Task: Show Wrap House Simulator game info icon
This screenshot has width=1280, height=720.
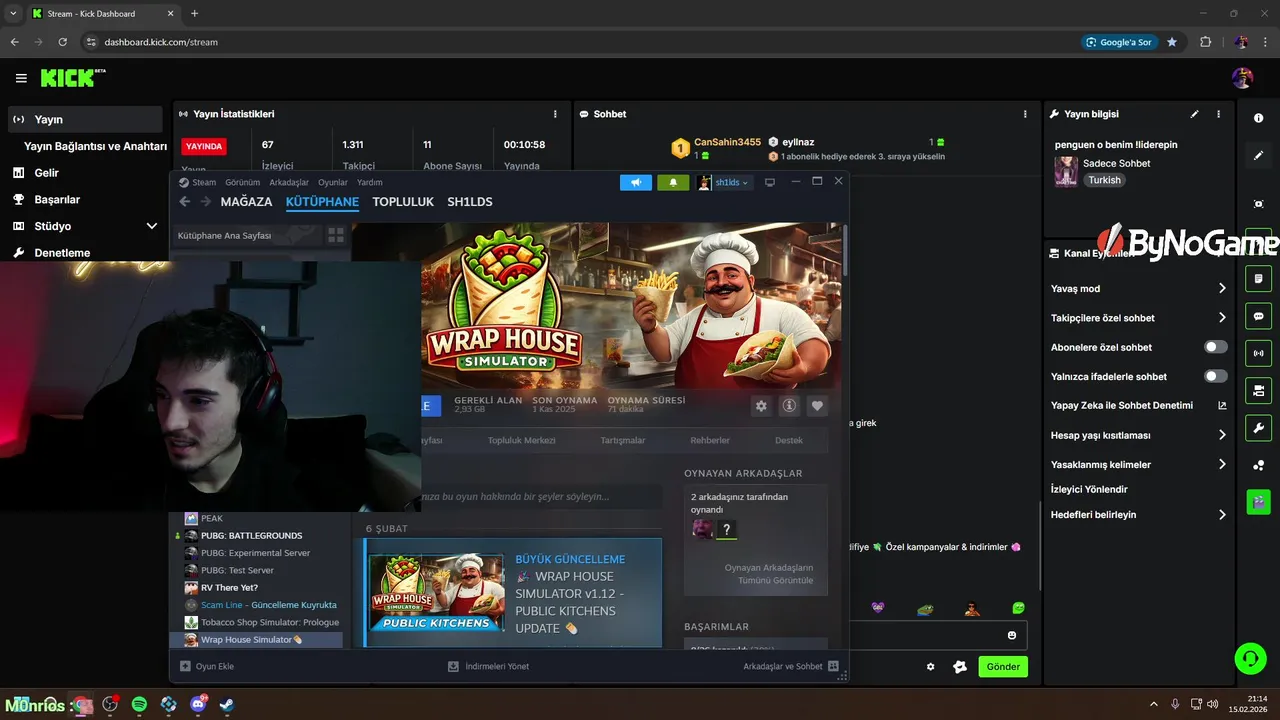Action: [x=789, y=406]
